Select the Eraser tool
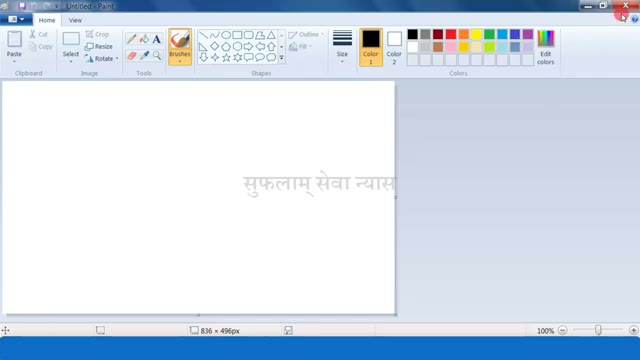640x360 pixels. [131, 56]
